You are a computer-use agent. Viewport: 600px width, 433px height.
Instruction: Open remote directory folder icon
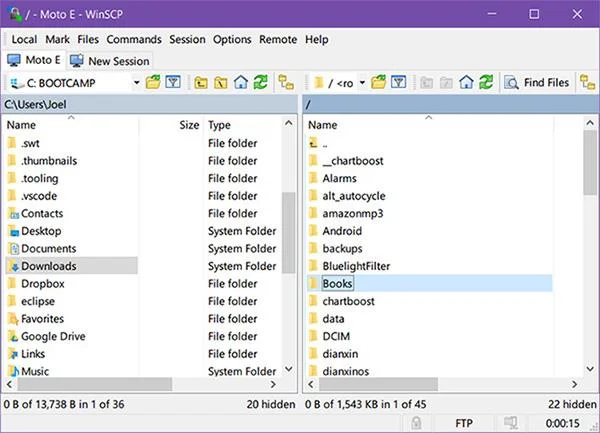click(x=378, y=82)
